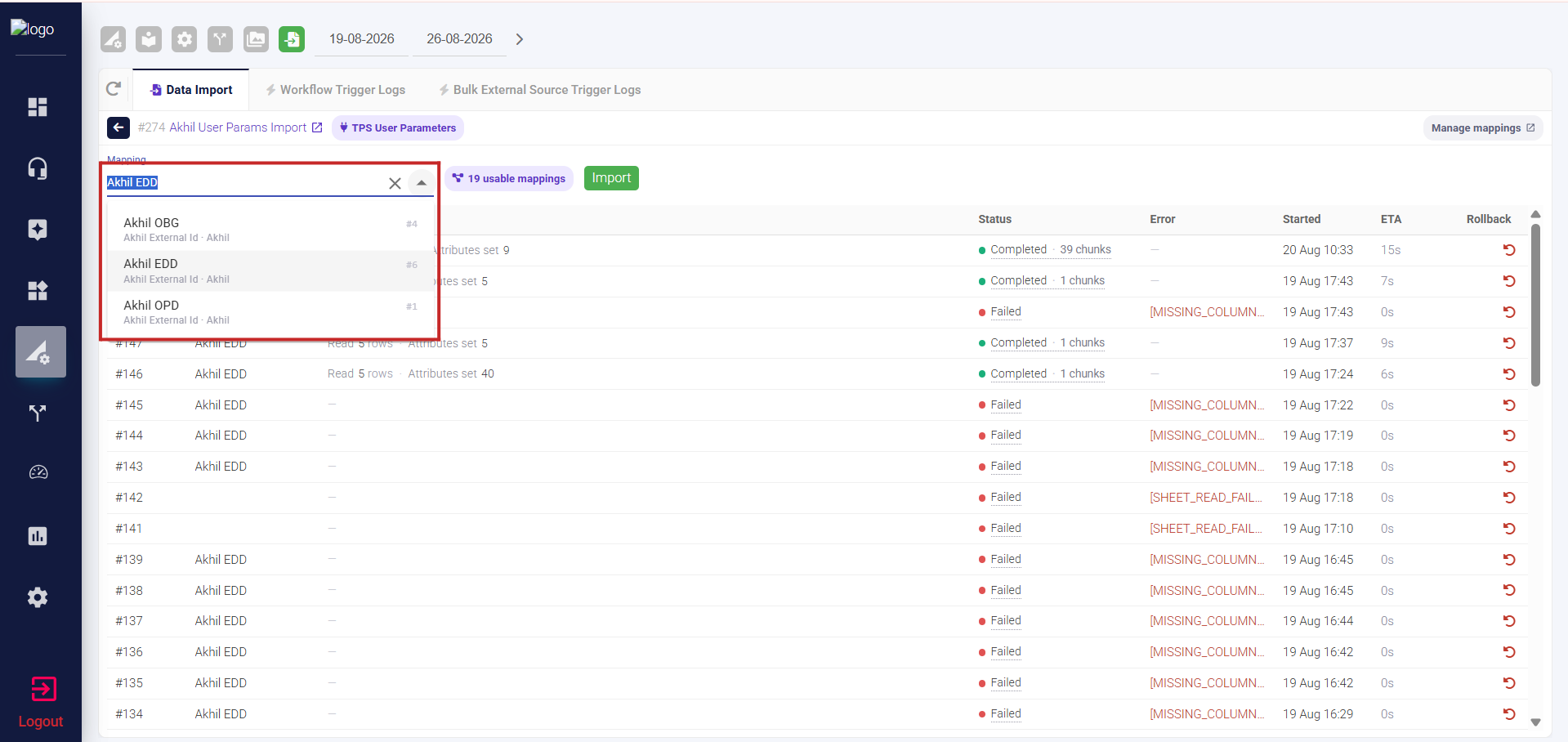Click the table vertical scrollbar thumb

coord(1535,304)
